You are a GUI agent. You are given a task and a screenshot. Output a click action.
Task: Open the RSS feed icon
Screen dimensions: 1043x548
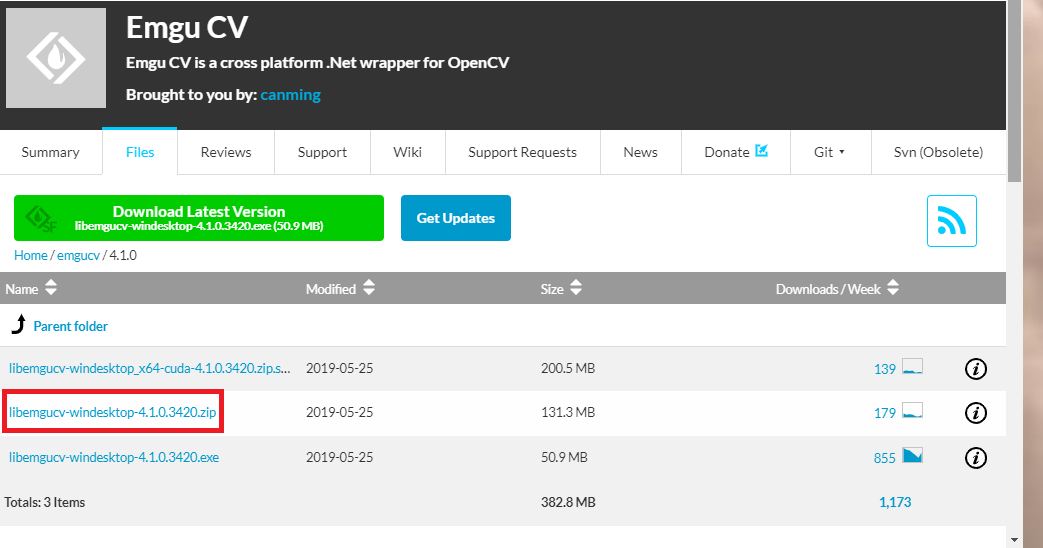tap(952, 221)
